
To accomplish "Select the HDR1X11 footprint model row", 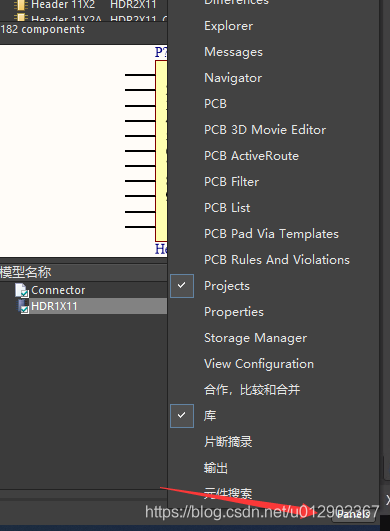I will [x=83, y=306].
